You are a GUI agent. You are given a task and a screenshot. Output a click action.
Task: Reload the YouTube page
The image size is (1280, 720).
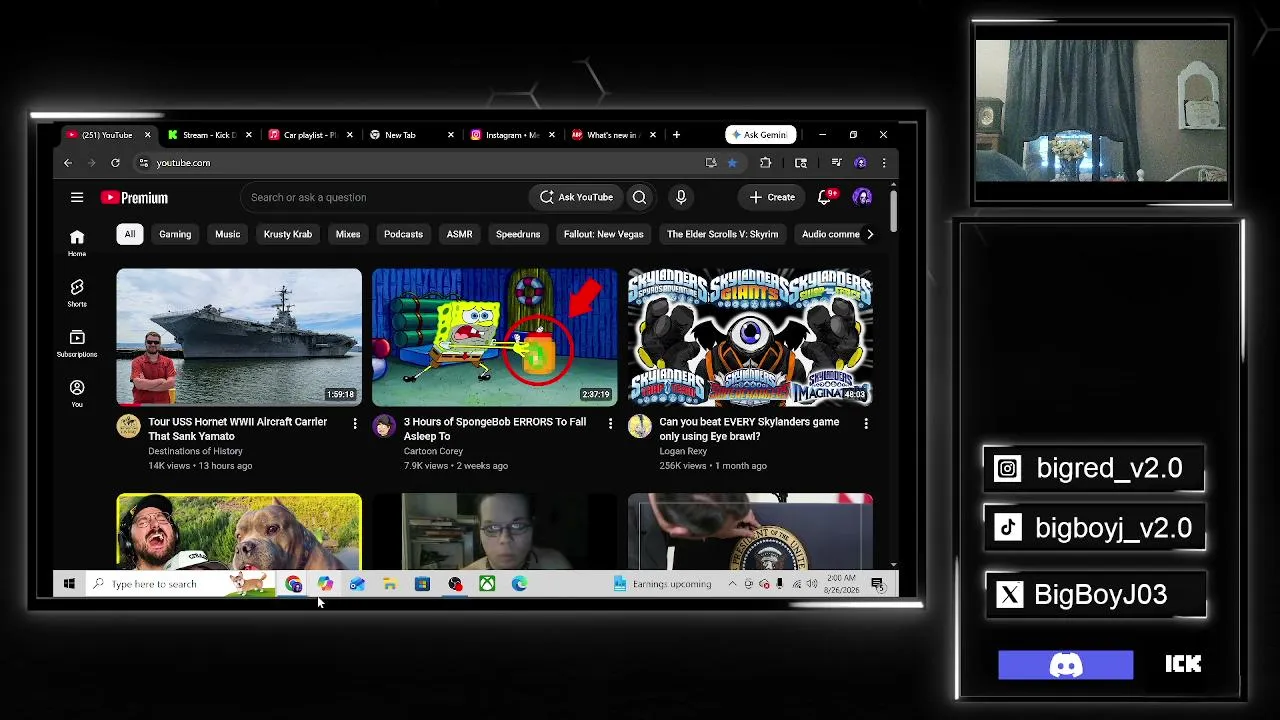click(115, 163)
